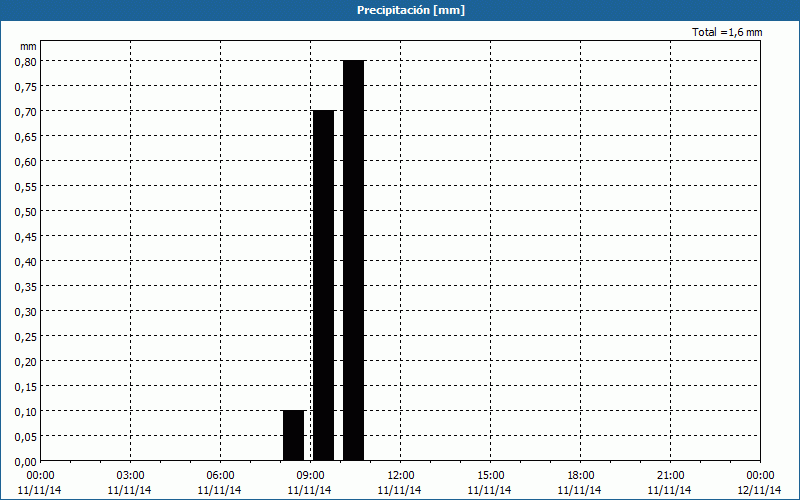Click the 0,60 y-axis label
This screenshot has width=800, height=500.
[x=26, y=161]
